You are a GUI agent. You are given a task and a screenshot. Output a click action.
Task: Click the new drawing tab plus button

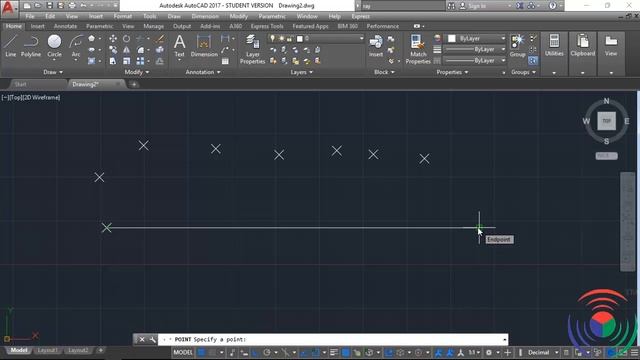134,84
